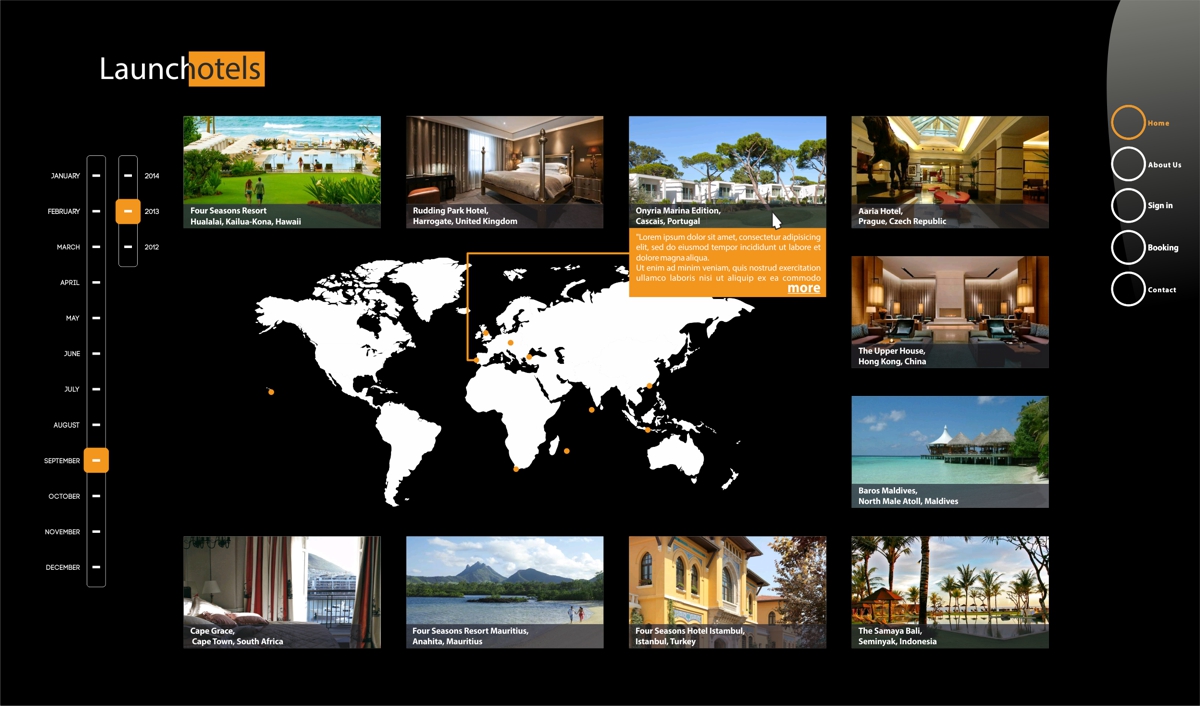Open Four Seasons Resort Mauritius thumbnail

tap(505, 592)
